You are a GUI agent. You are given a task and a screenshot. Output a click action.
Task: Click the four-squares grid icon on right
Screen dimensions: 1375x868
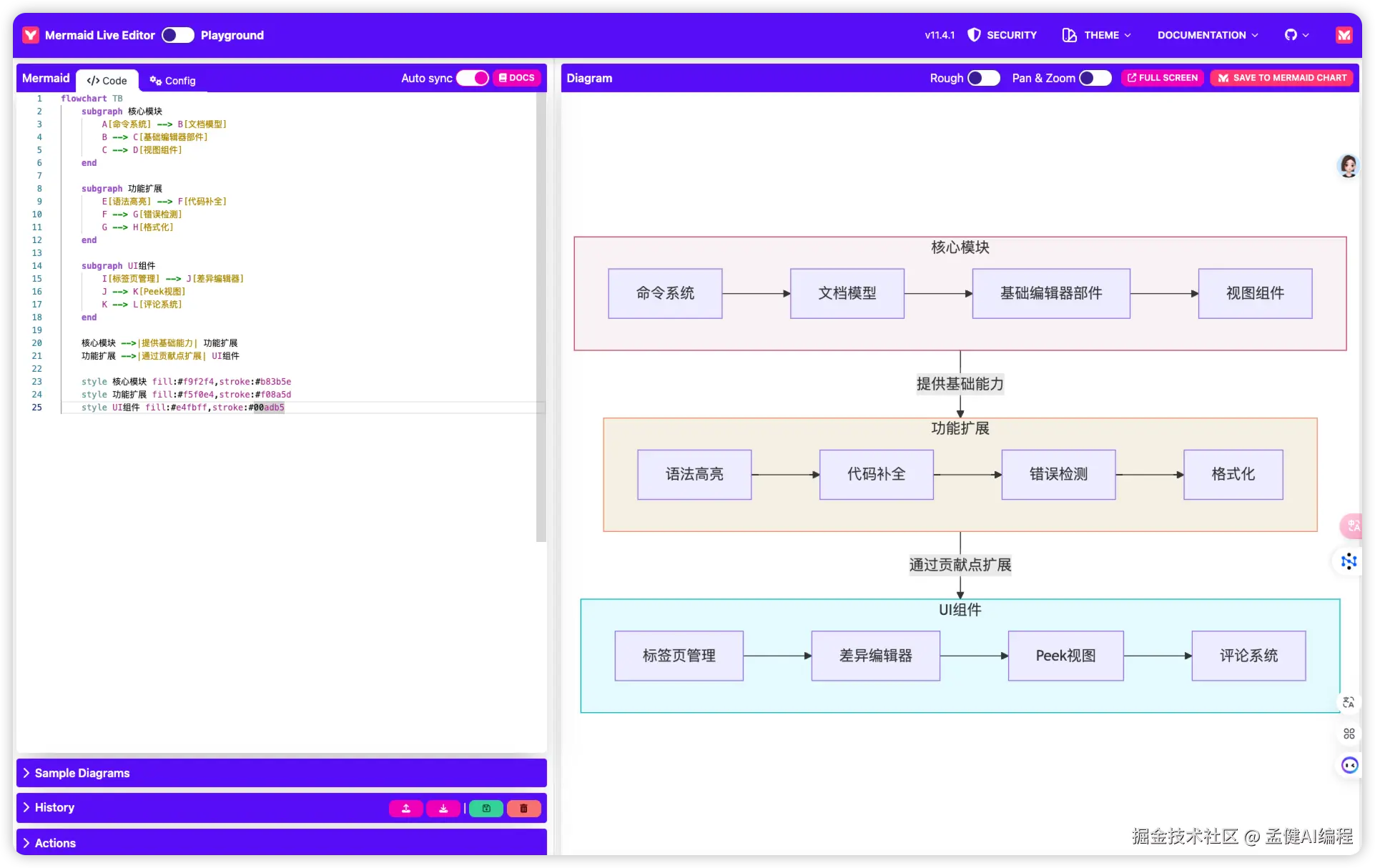[x=1349, y=734]
